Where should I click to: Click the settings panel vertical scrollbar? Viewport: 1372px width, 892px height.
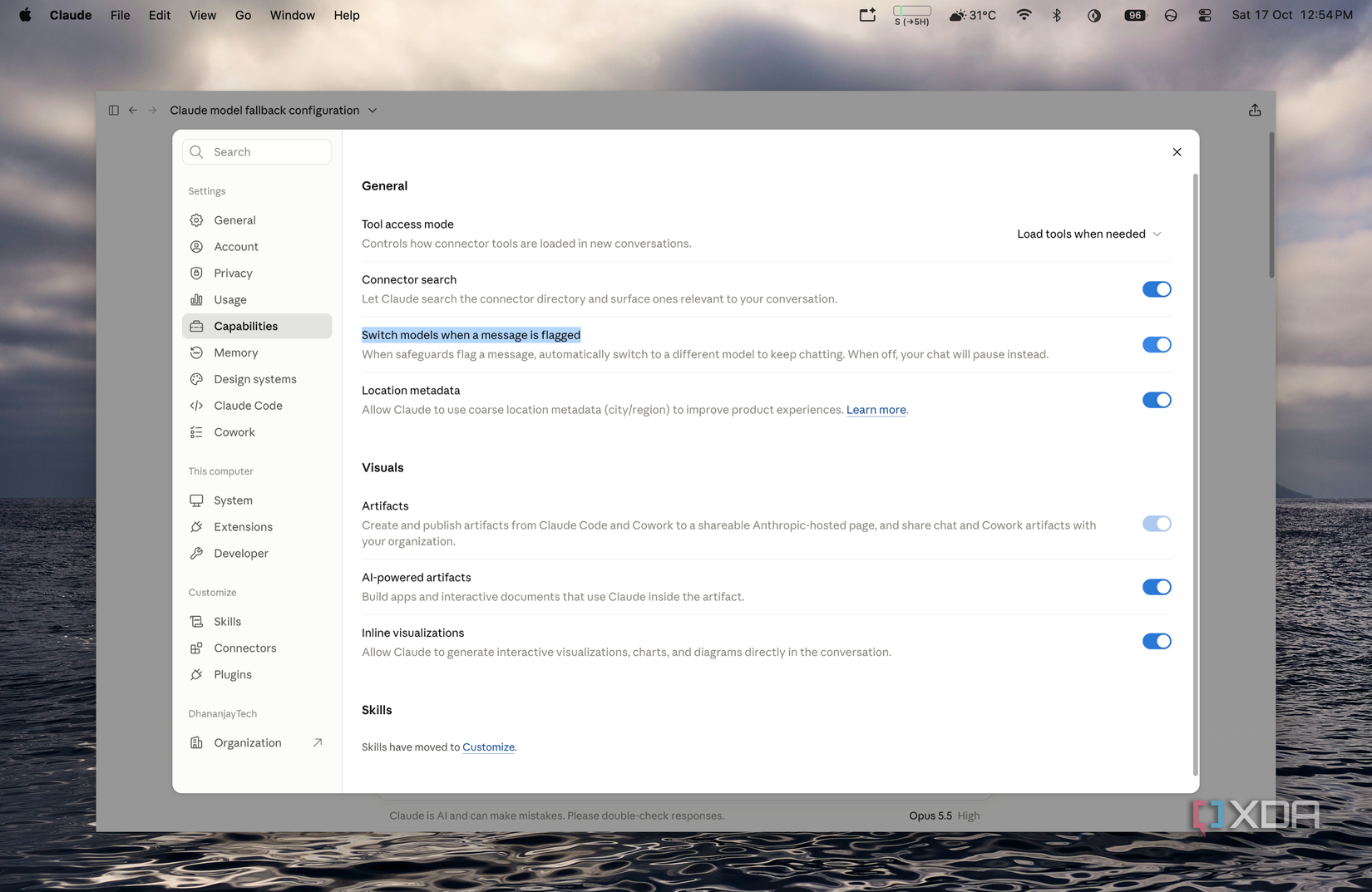pos(1196,474)
